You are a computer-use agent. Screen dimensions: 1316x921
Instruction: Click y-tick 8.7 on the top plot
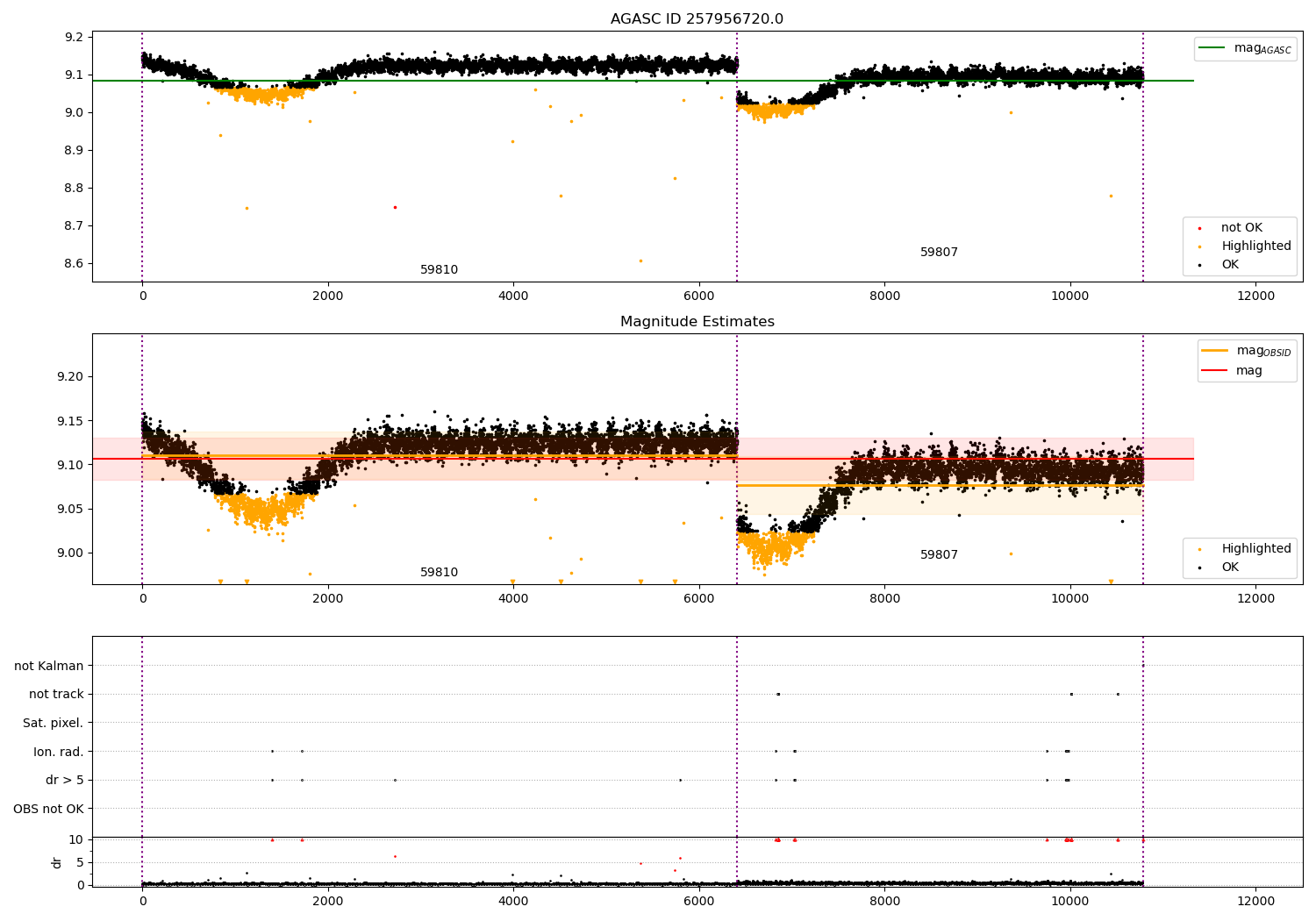[x=75, y=225]
